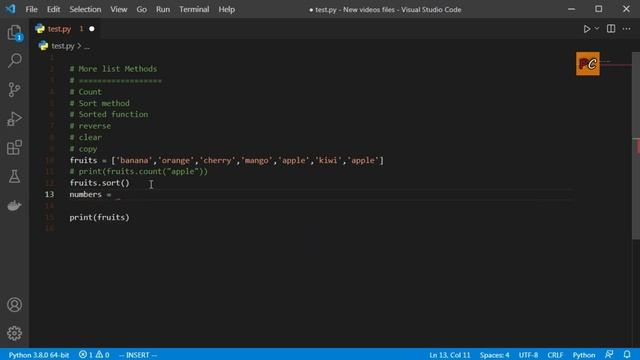
Task: Go to line via Ln 13, Col 11
Action: click(449, 355)
